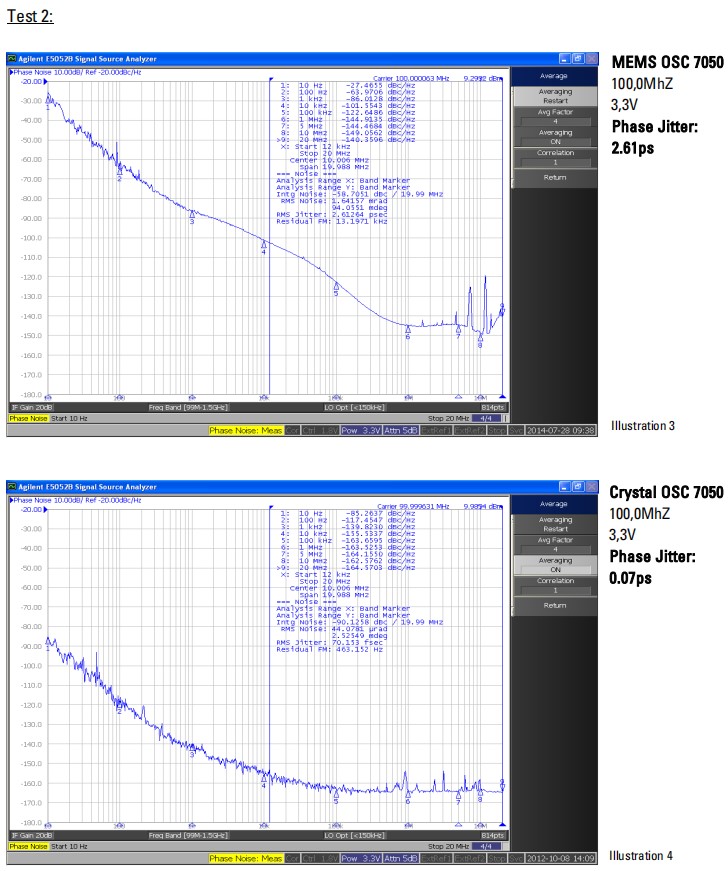This screenshot has width=728, height=871.
Task: Open the Correlation setting in the Crystal analyzer
Action: [x=556, y=584]
